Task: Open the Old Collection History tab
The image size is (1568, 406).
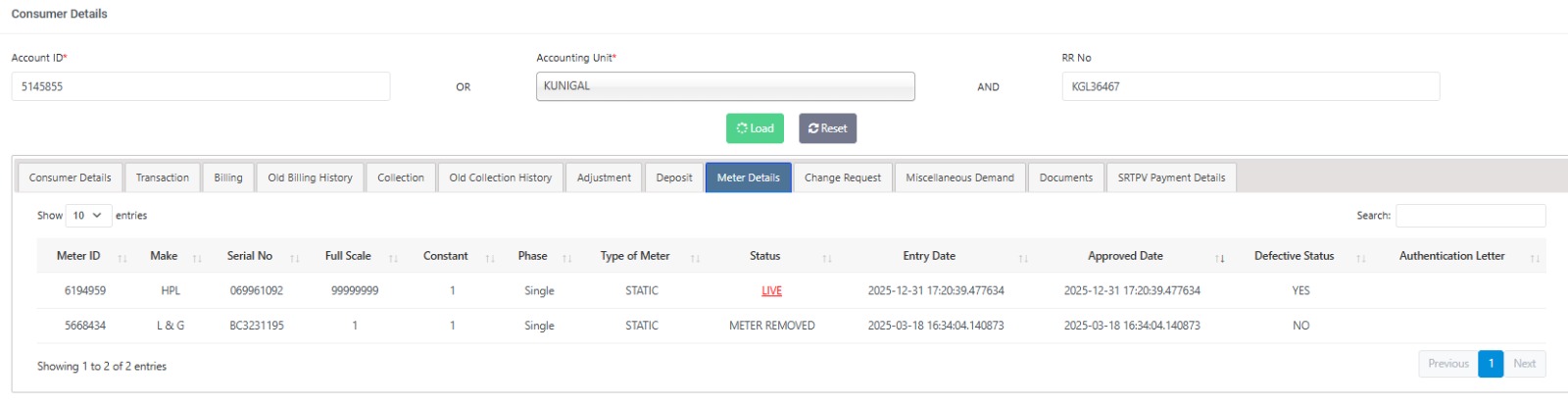Action: (500, 178)
